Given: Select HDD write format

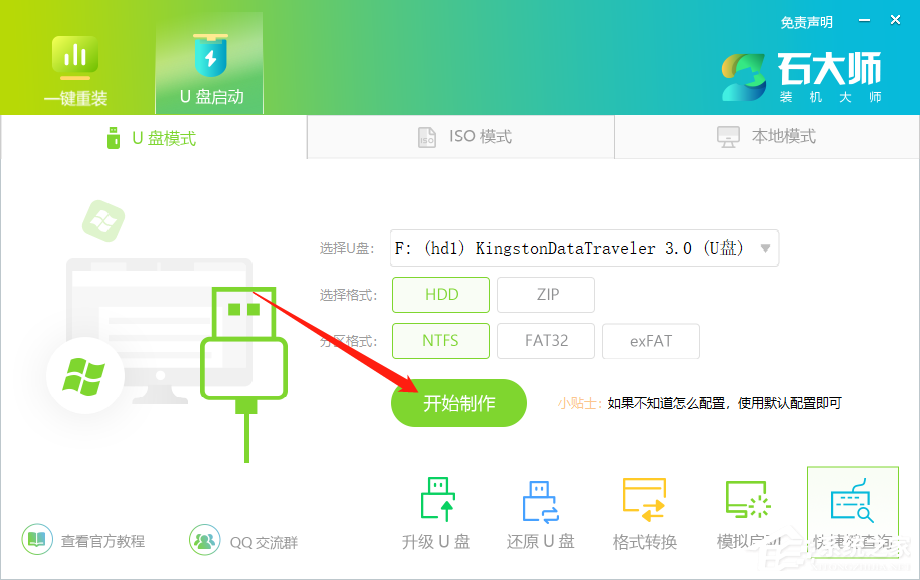Looking at the screenshot, I should [x=440, y=294].
